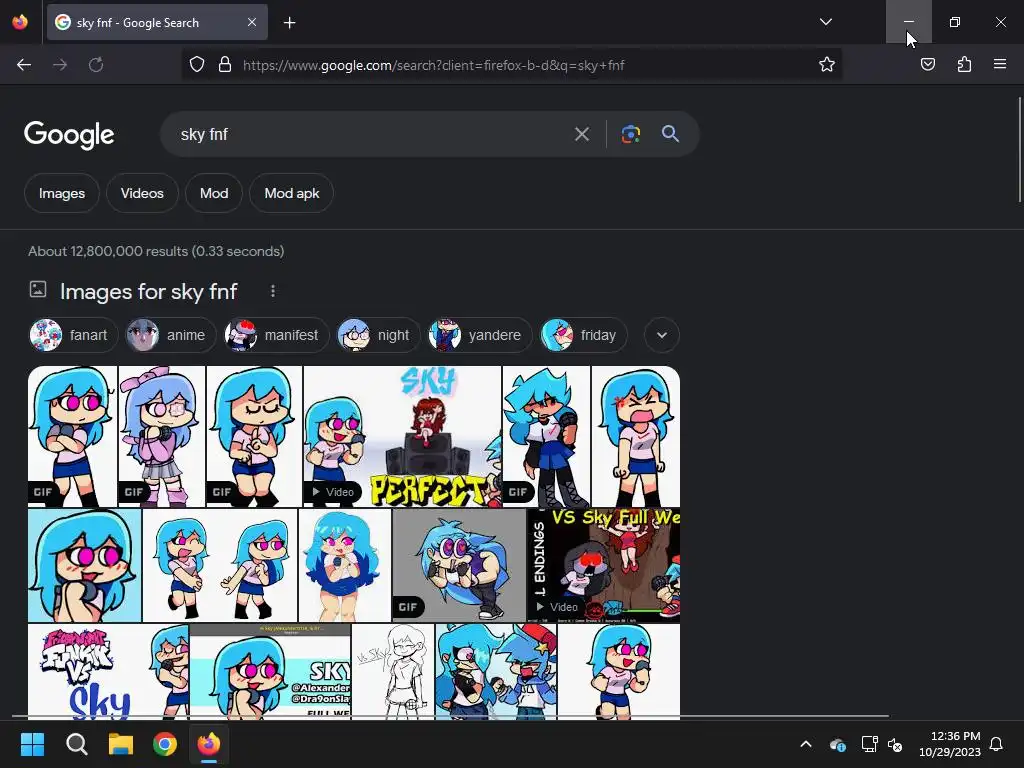The image size is (1024, 768).
Task: Open the notifications bell icon
Action: [x=996, y=744]
